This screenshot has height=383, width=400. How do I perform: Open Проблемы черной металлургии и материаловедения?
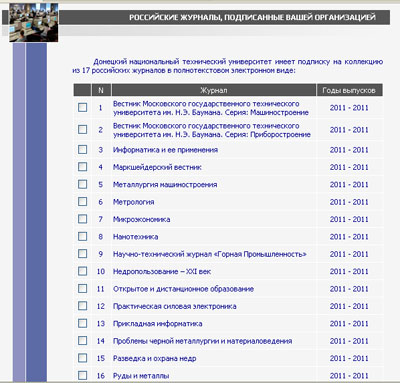[x=202, y=341]
